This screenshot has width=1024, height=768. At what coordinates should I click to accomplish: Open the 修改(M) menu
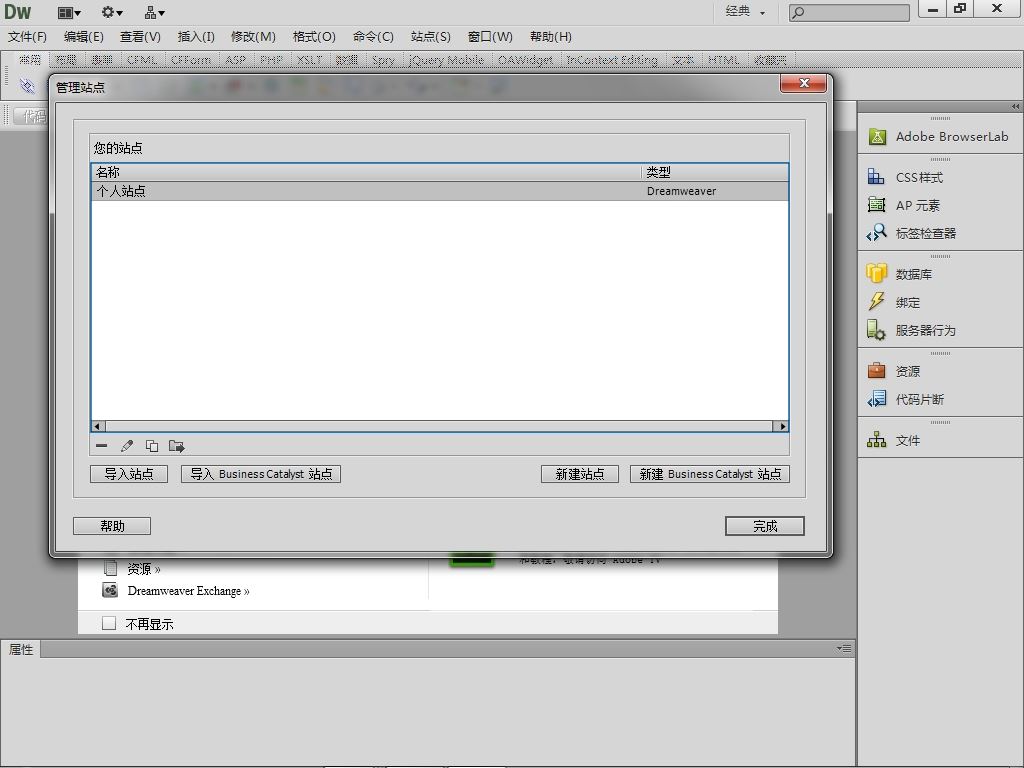point(253,37)
